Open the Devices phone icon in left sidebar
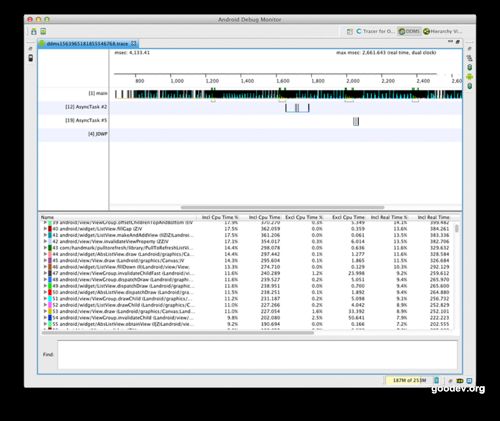 (x=30, y=58)
